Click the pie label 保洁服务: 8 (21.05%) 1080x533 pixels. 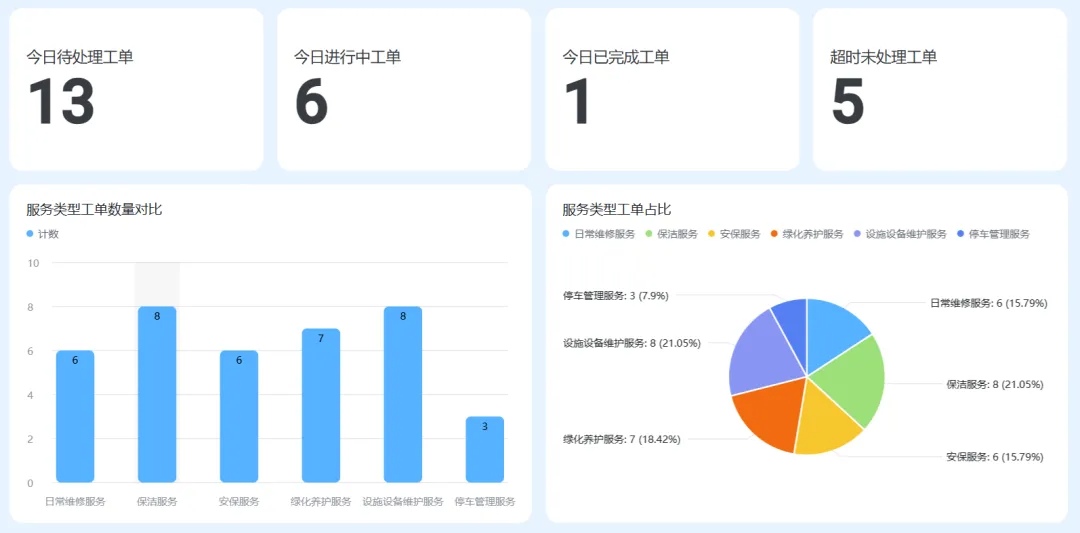pyautogui.click(x=995, y=385)
